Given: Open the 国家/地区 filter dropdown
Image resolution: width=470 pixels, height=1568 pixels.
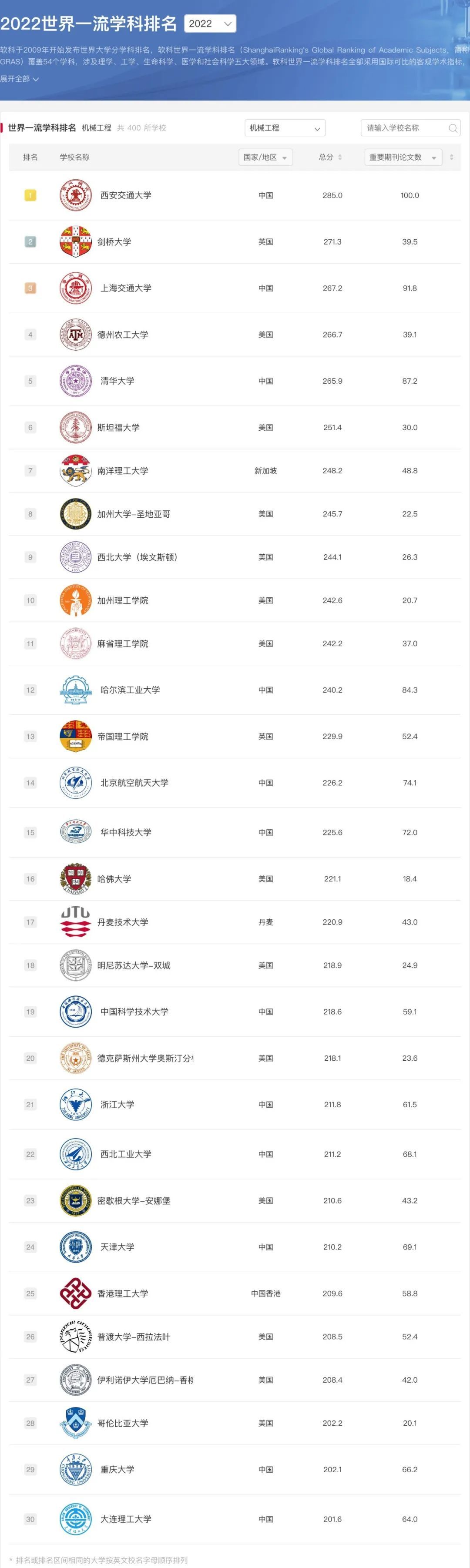Looking at the screenshot, I should tap(265, 157).
